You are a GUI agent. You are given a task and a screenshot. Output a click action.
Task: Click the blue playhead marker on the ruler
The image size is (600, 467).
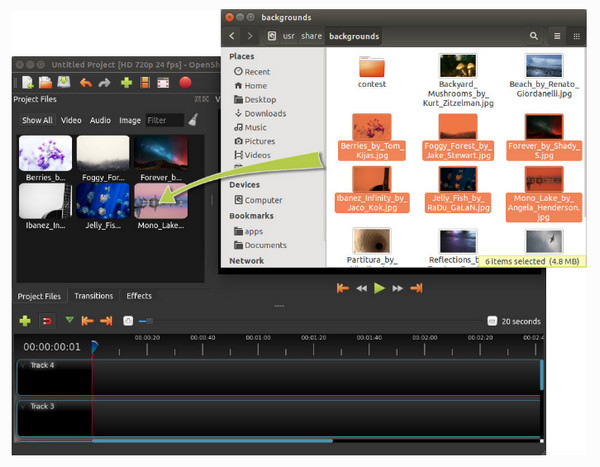tap(94, 347)
